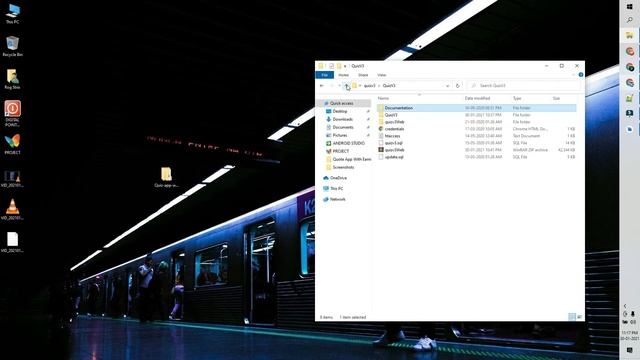Go back using the Explorer back arrow
Viewport: 640px width, 360px height.
pyautogui.click(x=322, y=86)
